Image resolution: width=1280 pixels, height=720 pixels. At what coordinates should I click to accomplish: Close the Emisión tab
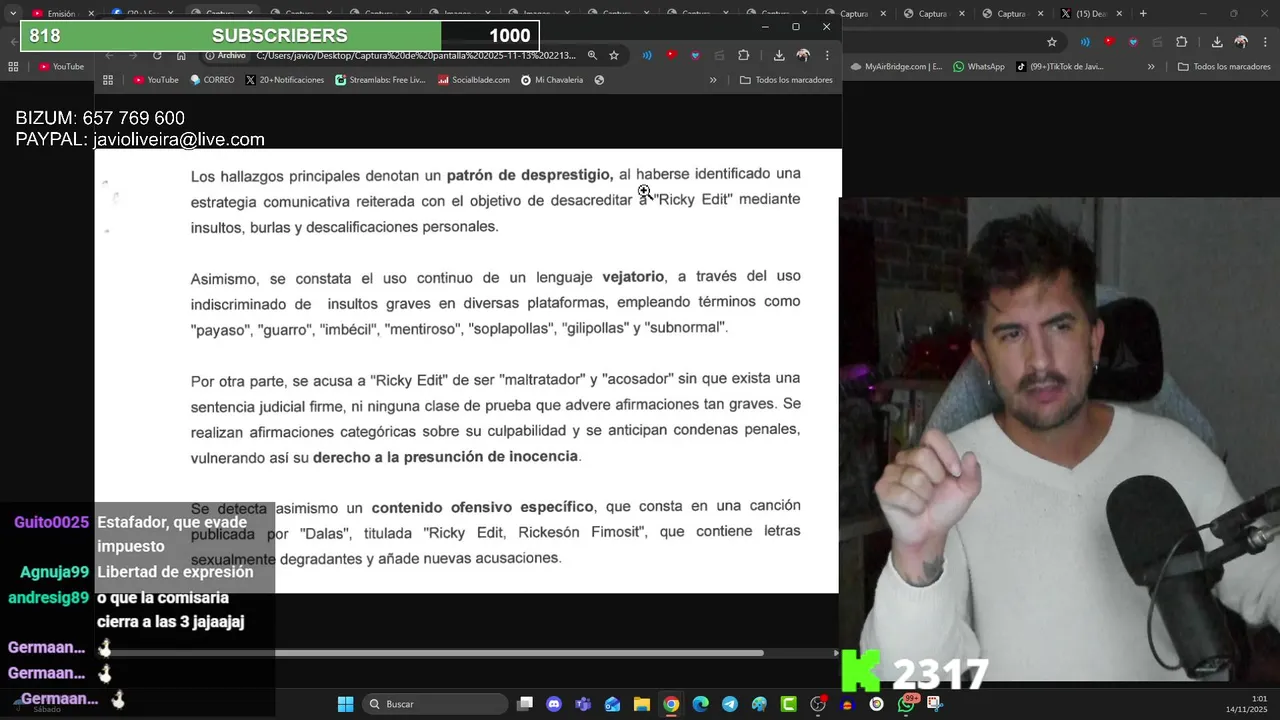[91, 14]
